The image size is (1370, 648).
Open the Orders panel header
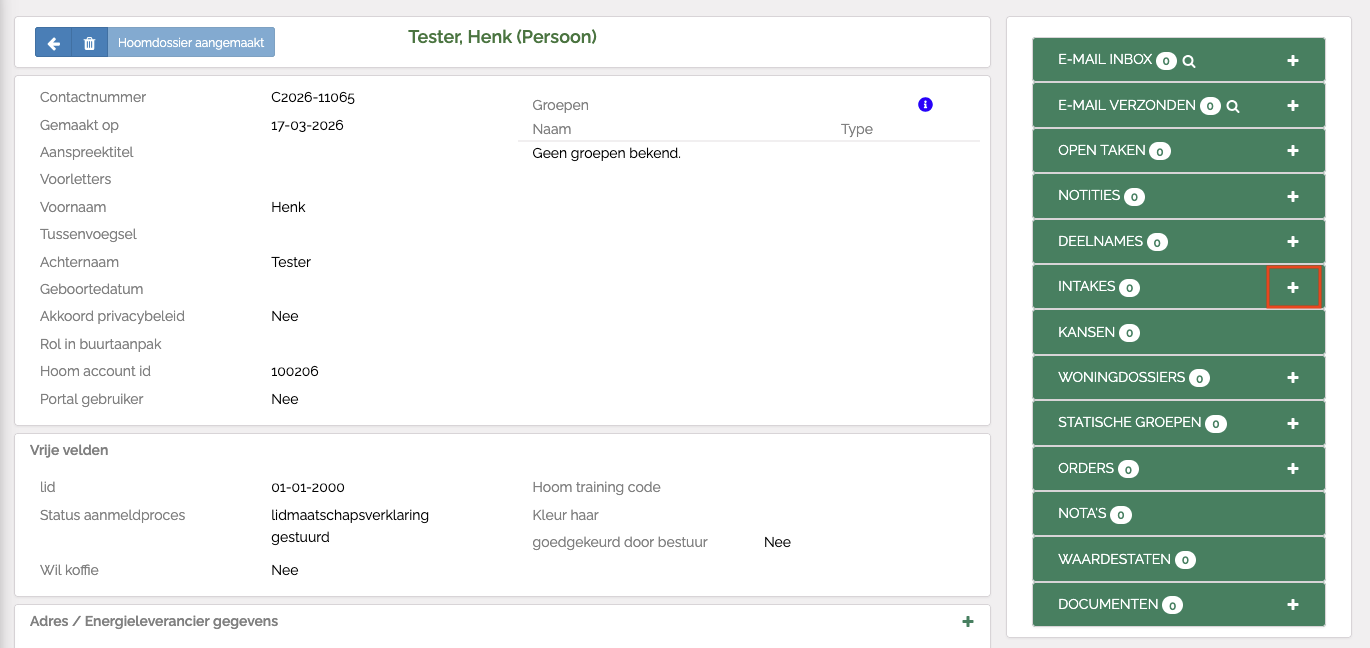1086,468
